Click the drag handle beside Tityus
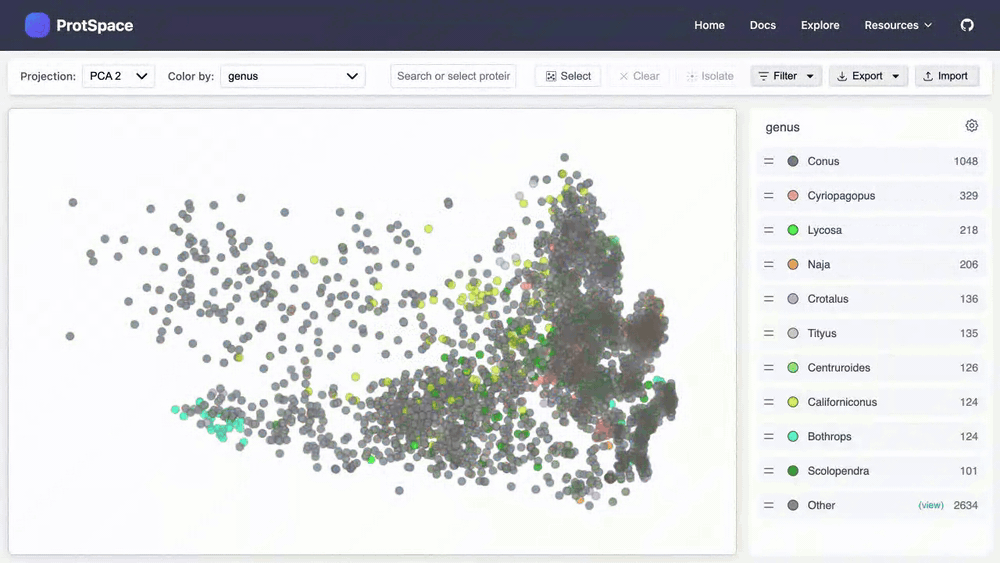1000x563 pixels. pos(769,333)
